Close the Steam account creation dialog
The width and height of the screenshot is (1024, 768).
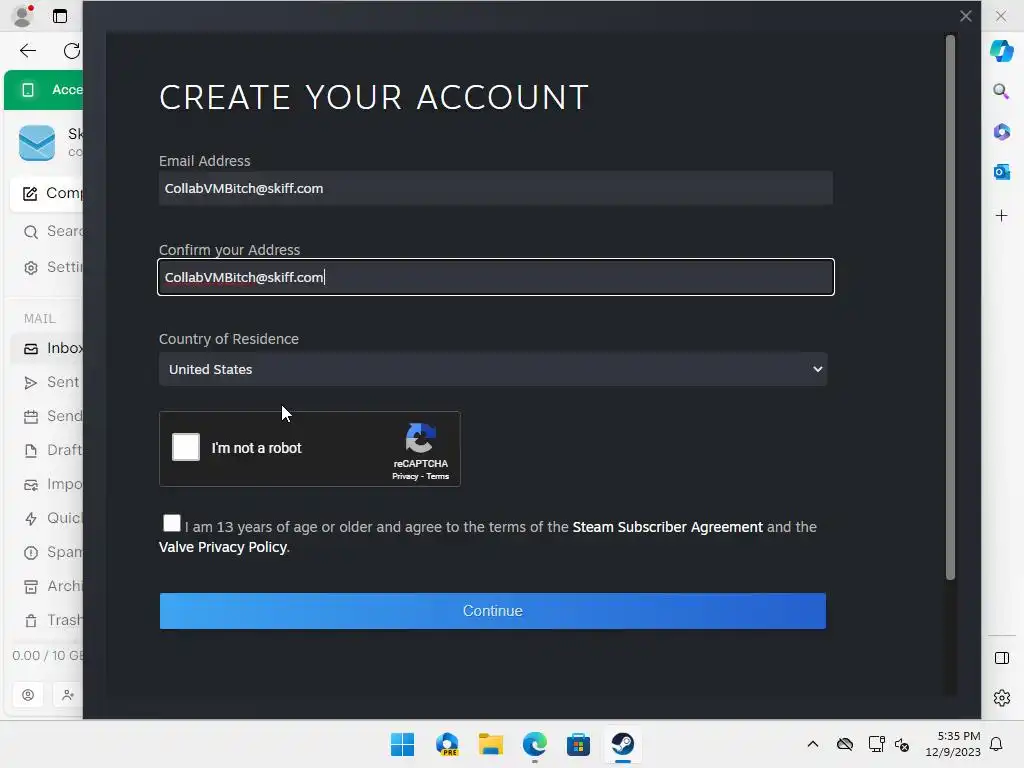[x=966, y=16]
